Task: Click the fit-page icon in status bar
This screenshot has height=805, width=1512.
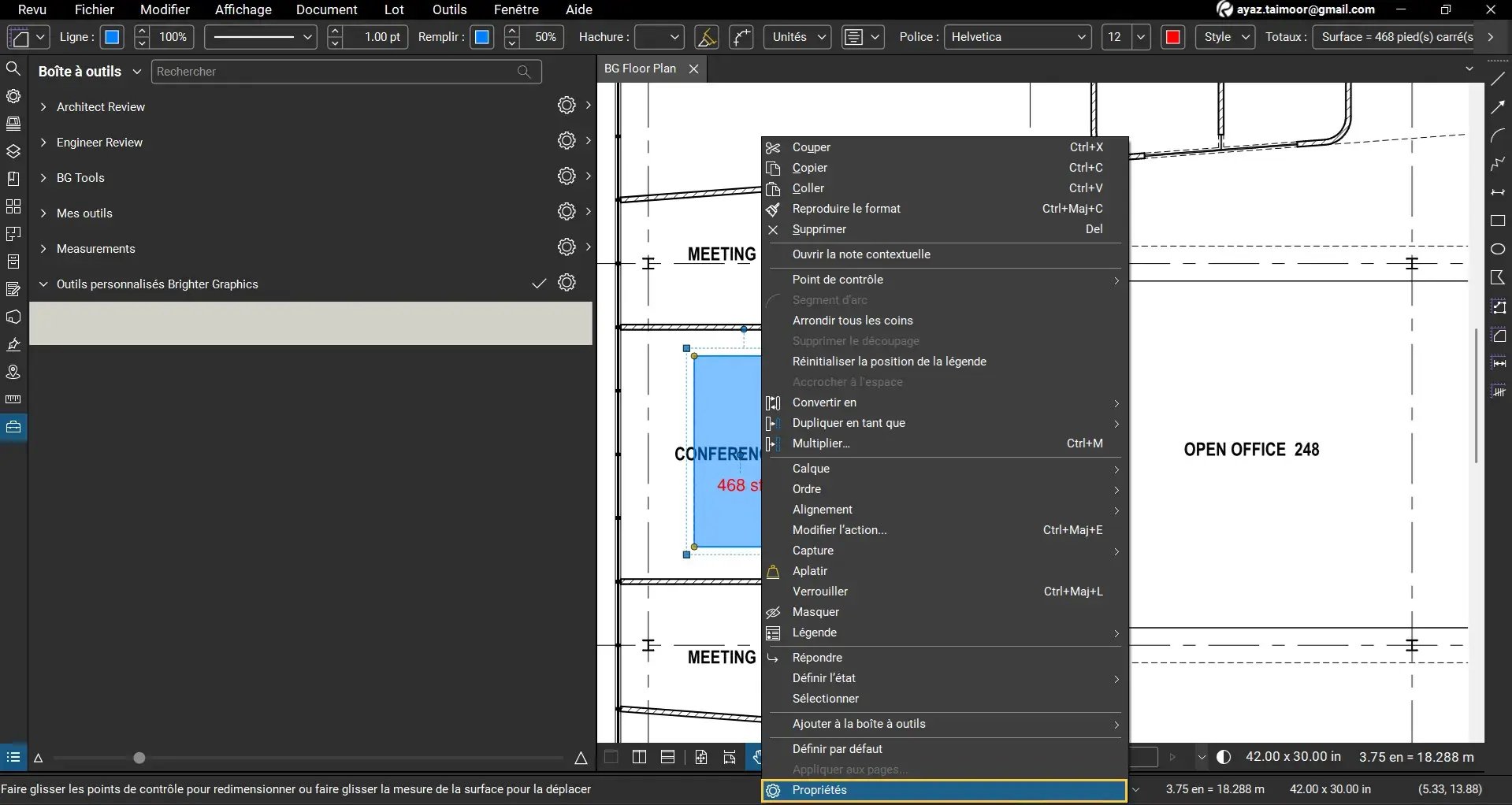Action: [x=701, y=757]
